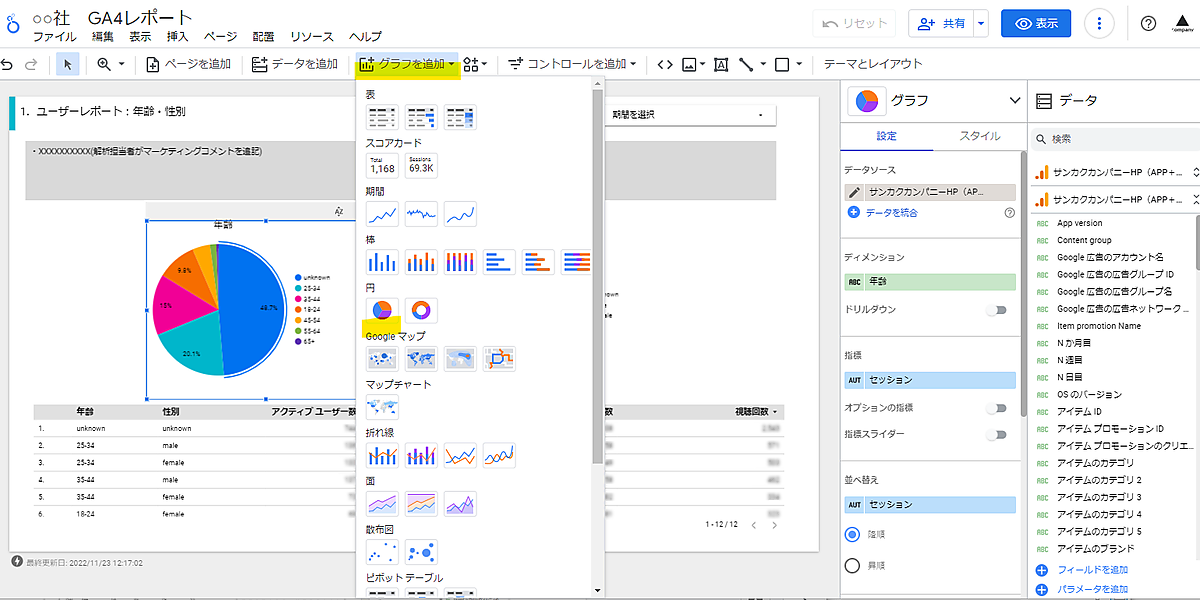
Task: Click the embed URL code icon
Action: click(664, 64)
